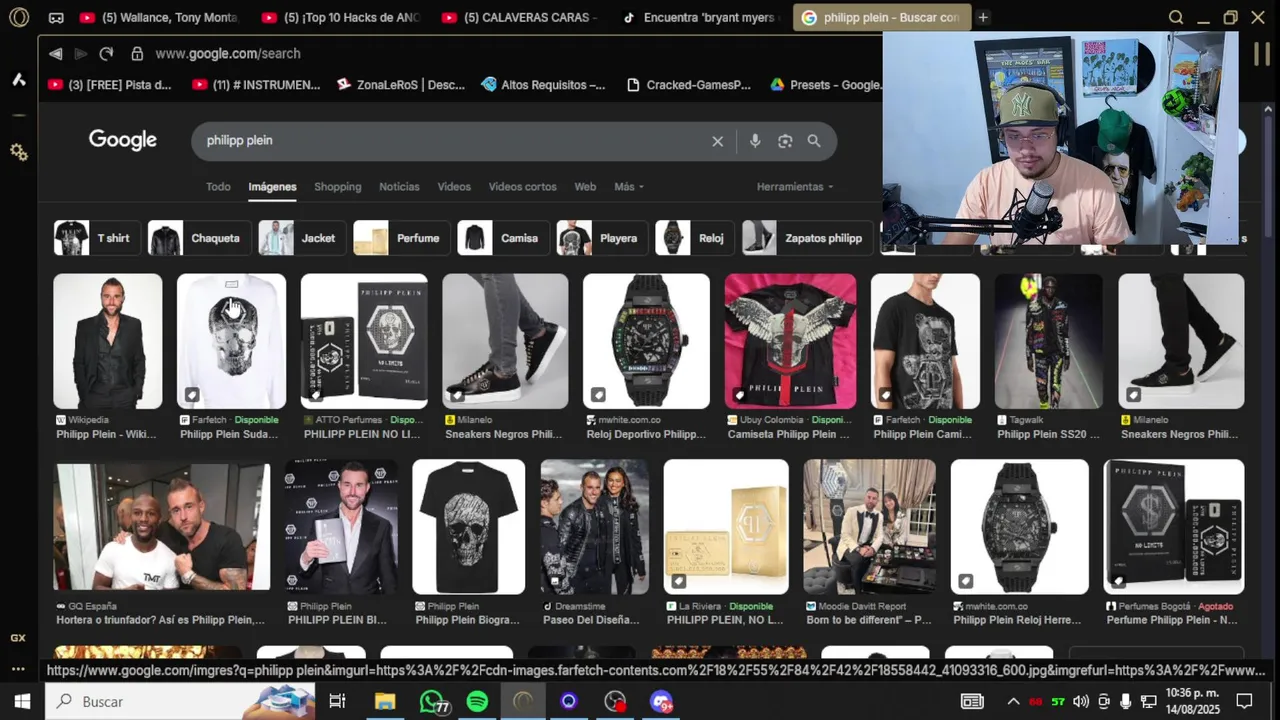Viewport: 1280px width, 720px height.
Task: Open the Opera menu logo
Action: (19, 17)
